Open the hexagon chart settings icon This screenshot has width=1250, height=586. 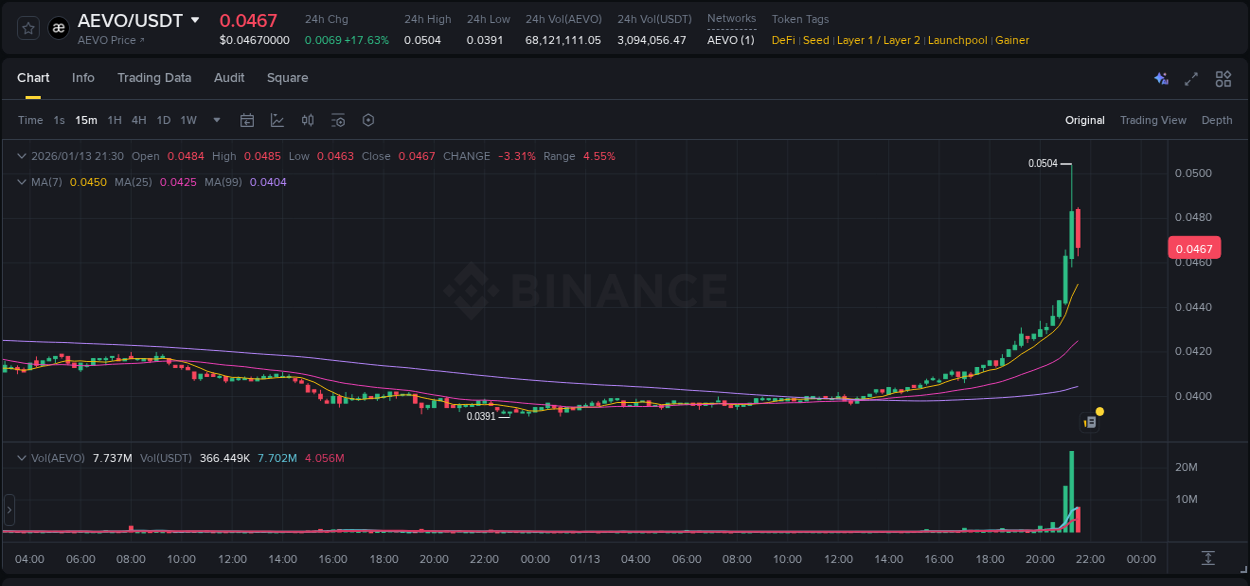[368, 120]
